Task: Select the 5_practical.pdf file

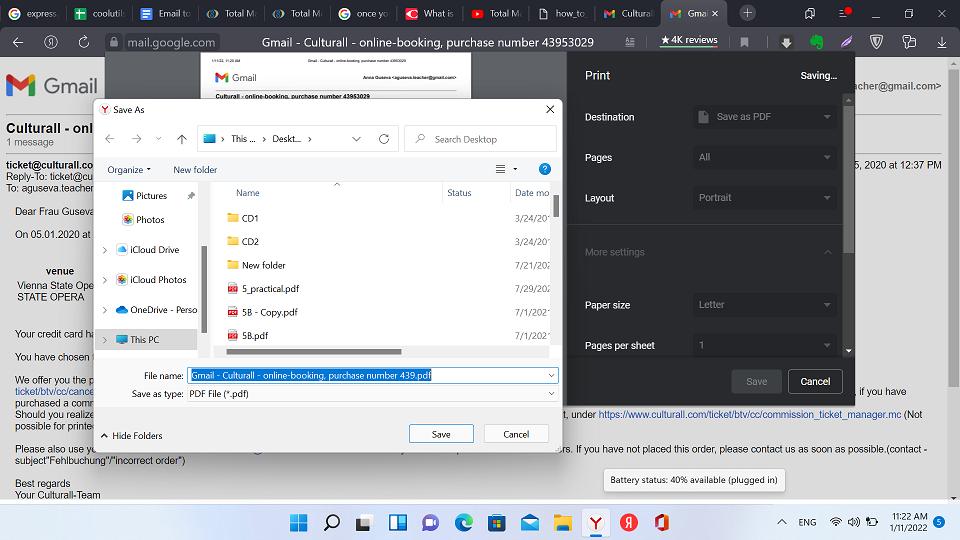Action: coord(270,289)
